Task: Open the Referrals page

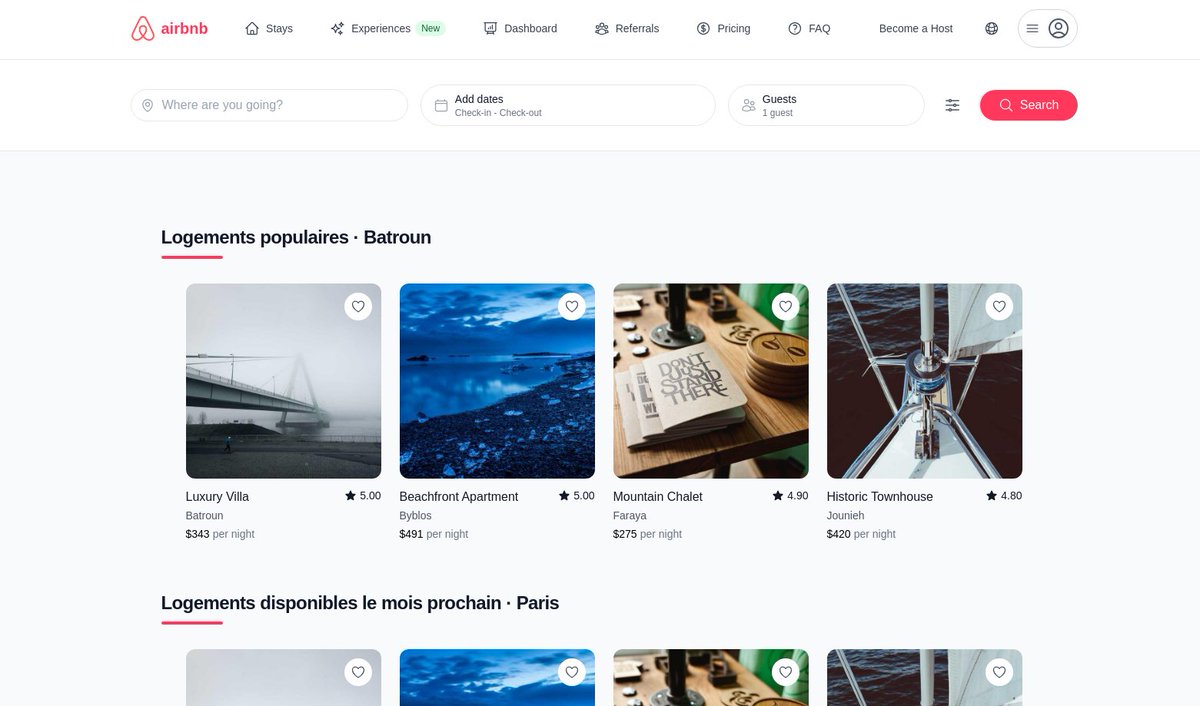Action: [x=627, y=29]
